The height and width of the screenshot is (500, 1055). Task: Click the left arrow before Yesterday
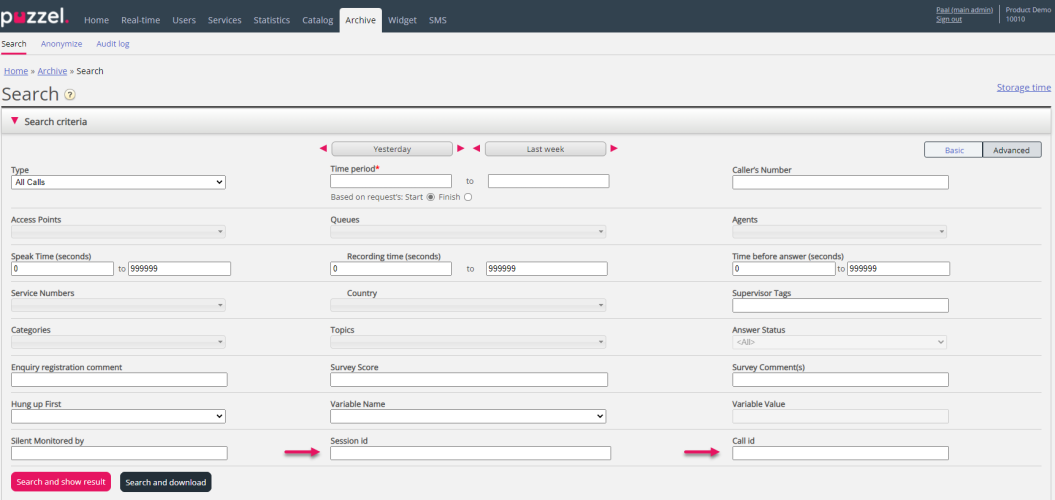[x=323, y=149]
